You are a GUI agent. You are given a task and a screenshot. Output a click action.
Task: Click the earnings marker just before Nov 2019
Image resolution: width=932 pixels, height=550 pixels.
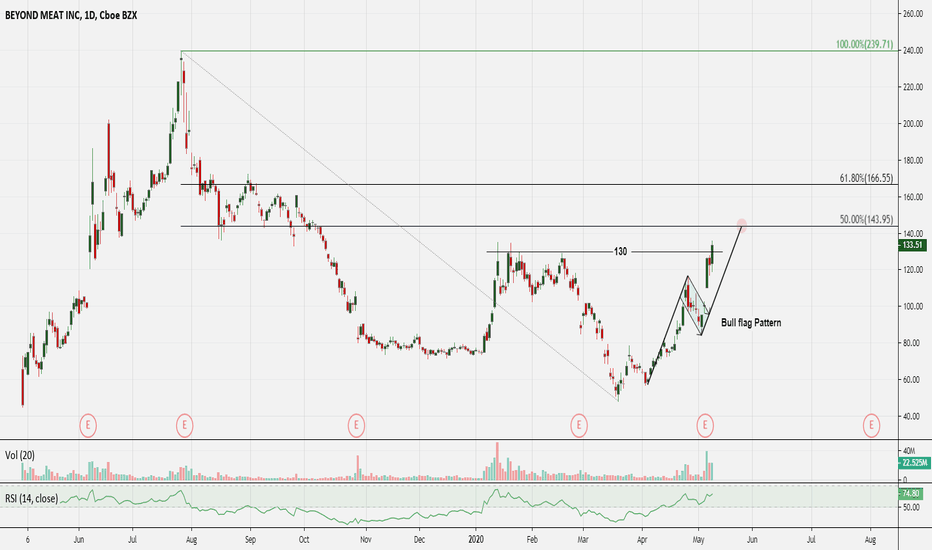point(356,425)
